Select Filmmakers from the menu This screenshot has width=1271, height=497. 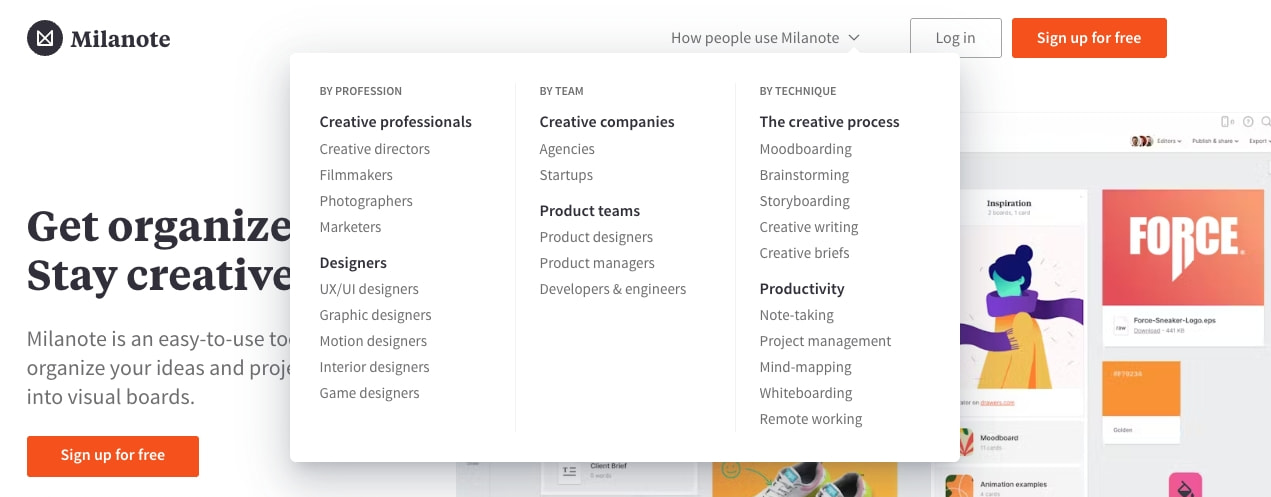[356, 175]
